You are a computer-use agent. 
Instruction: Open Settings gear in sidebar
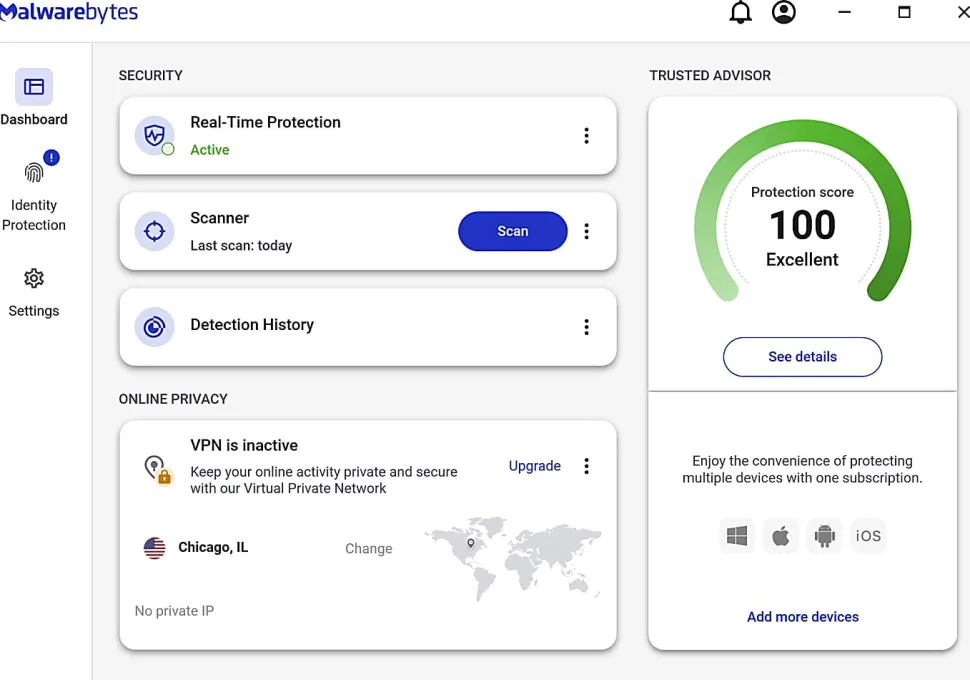point(34,278)
